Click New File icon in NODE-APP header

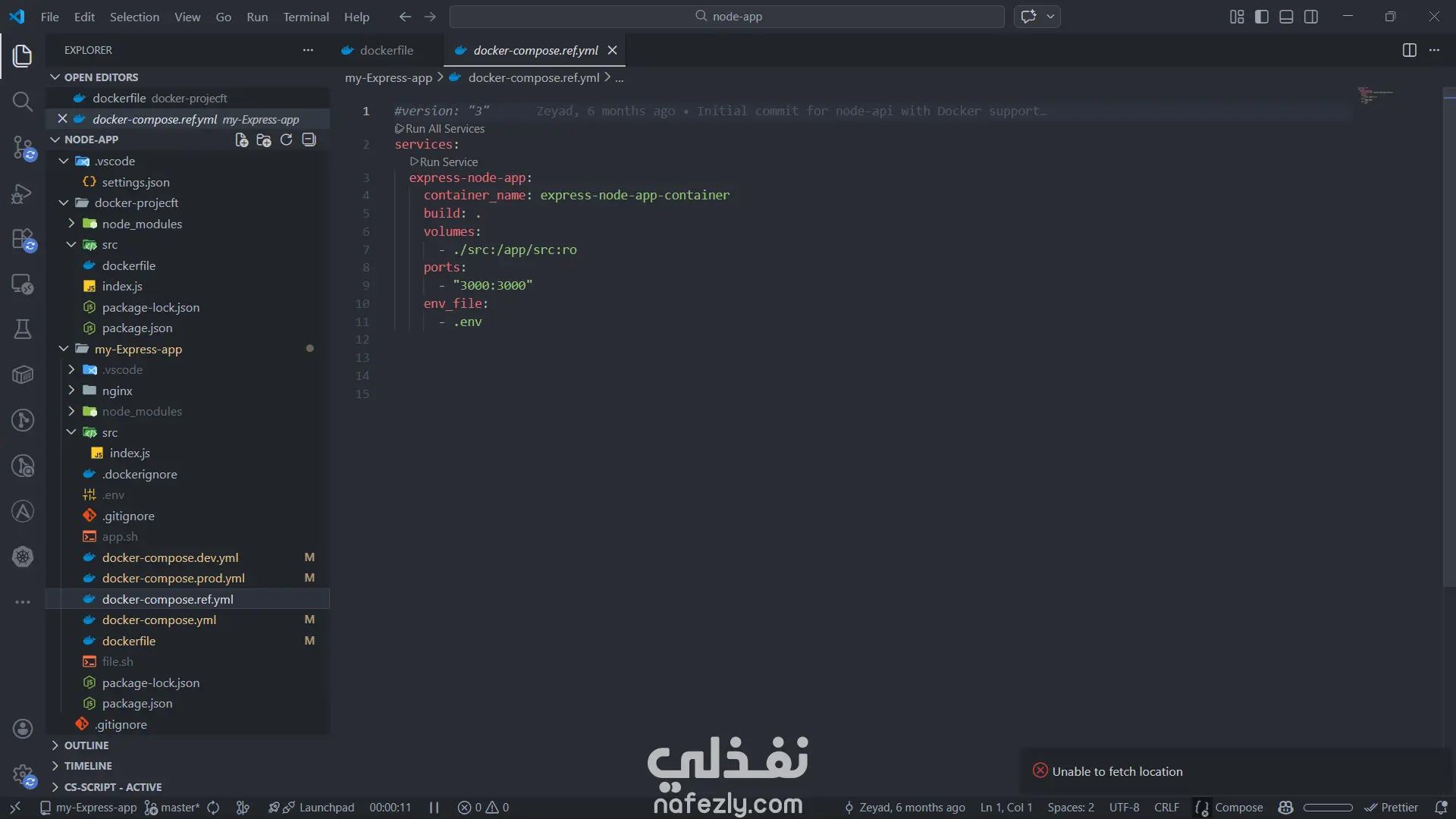pyautogui.click(x=241, y=140)
